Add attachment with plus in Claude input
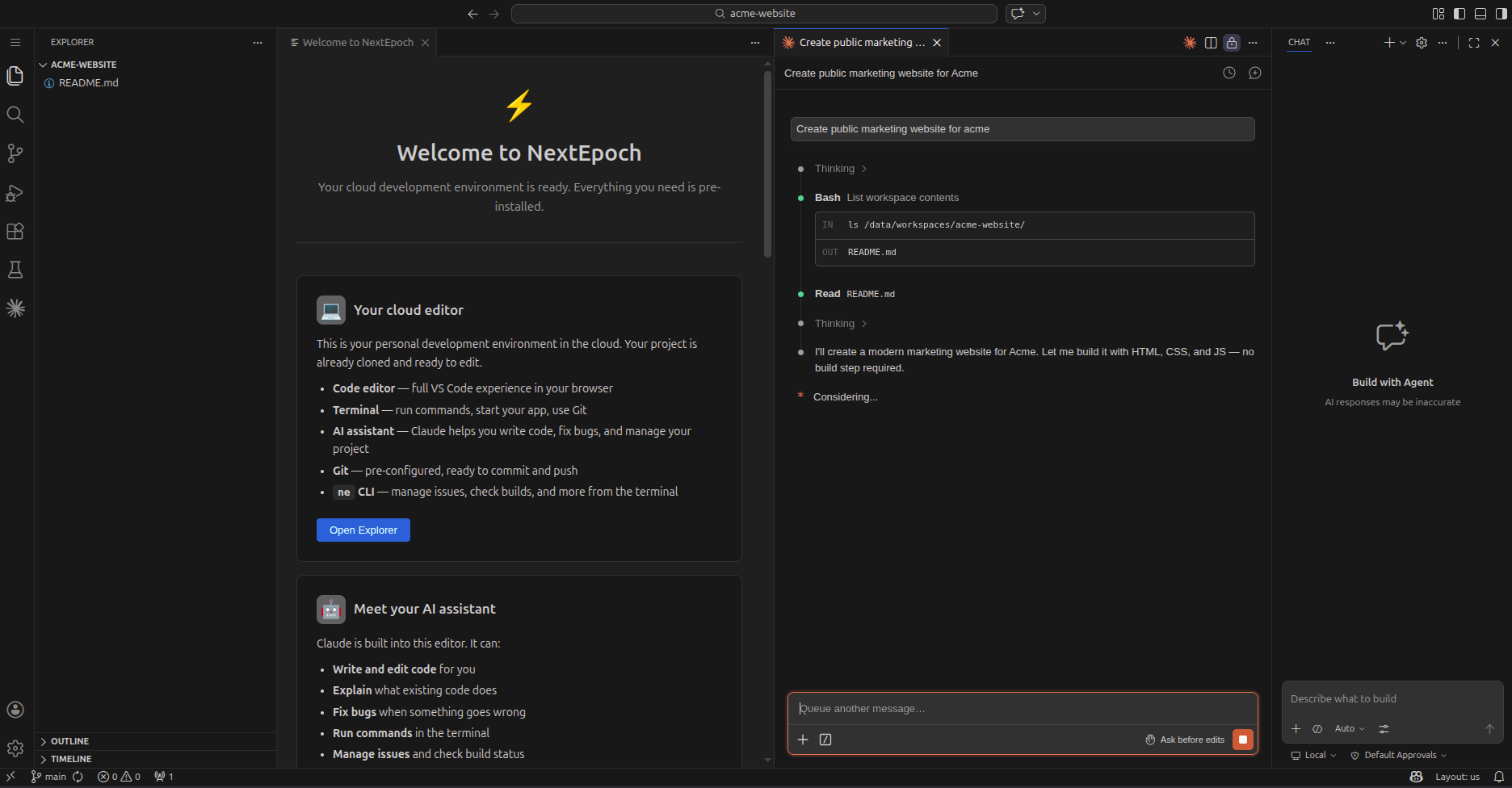1512x788 pixels. coord(803,740)
